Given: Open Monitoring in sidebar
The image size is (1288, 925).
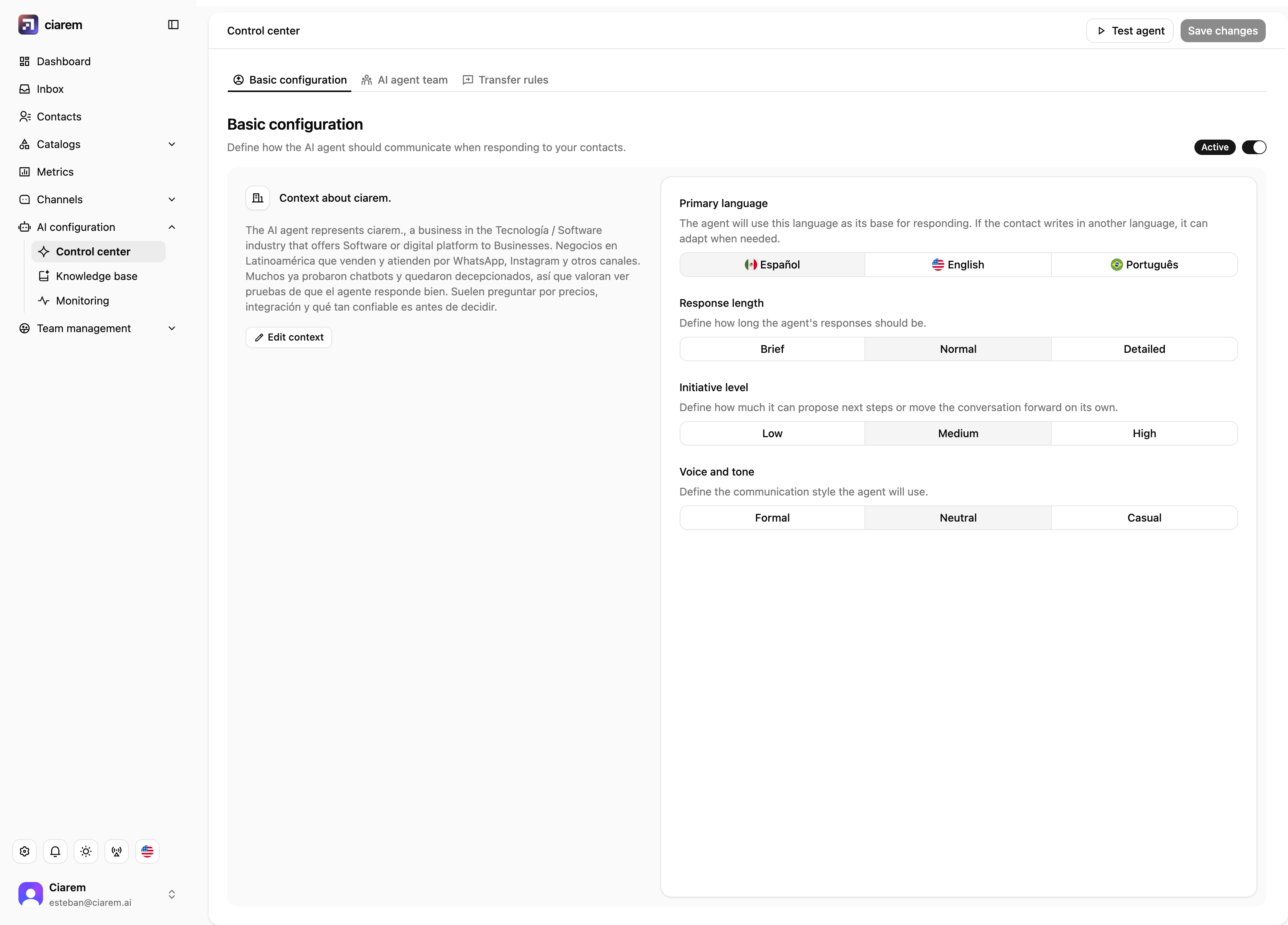Looking at the screenshot, I should (x=98, y=300).
